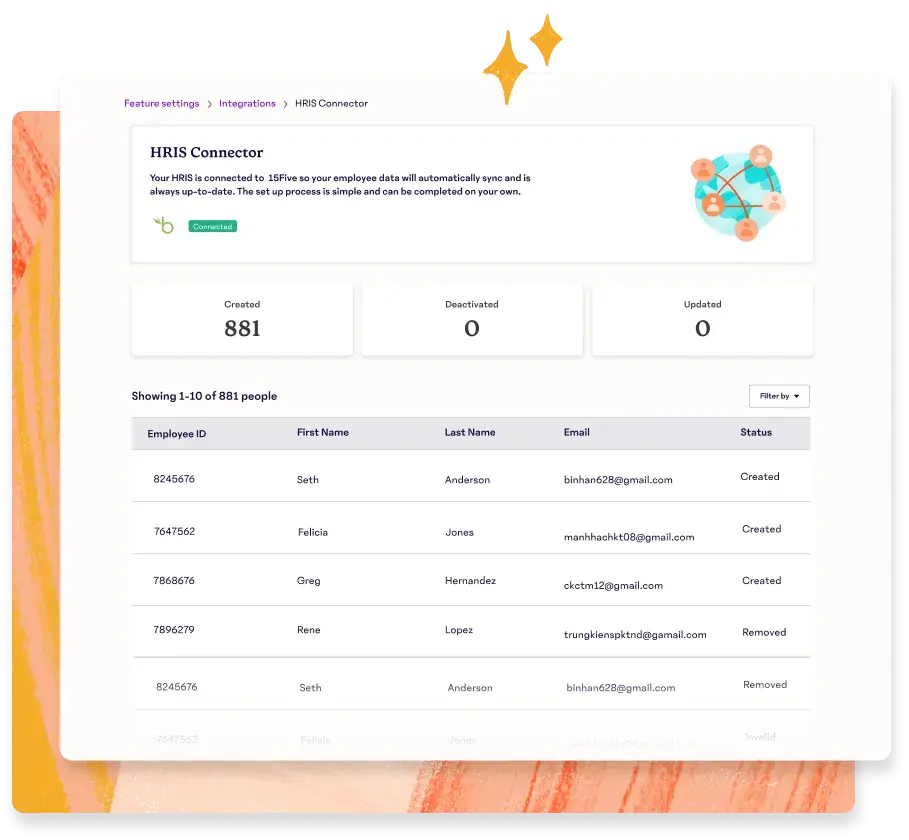Select the Greg Hernandez row
This screenshot has height=840, width=909.
click(470, 581)
